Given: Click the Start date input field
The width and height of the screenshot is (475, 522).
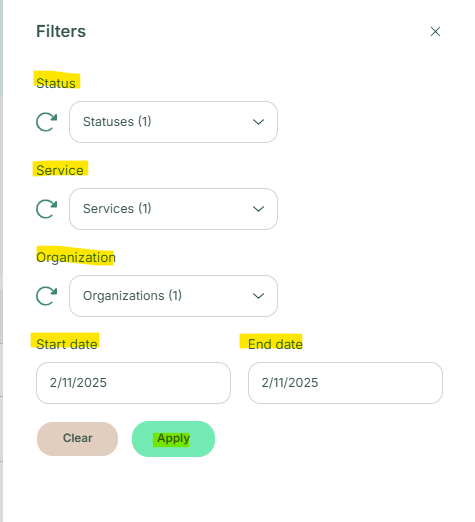Looking at the screenshot, I should pos(133,383).
